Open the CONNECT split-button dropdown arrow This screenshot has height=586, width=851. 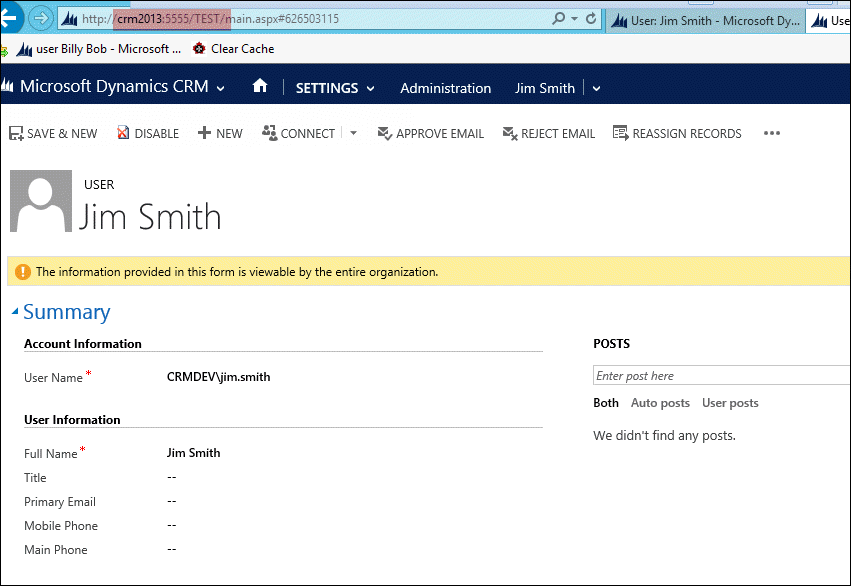(353, 133)
